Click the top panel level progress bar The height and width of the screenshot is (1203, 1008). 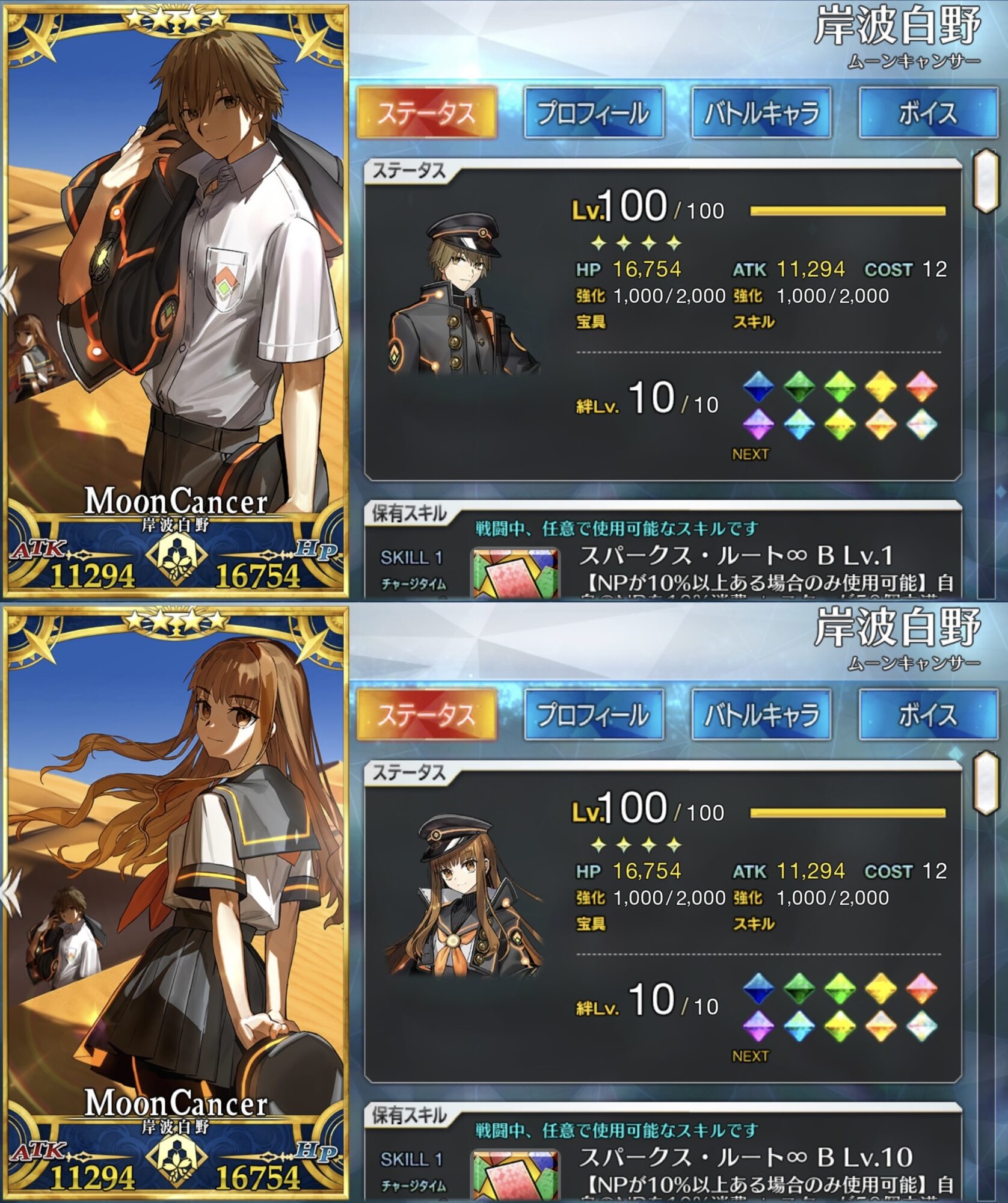pos(847,211)
